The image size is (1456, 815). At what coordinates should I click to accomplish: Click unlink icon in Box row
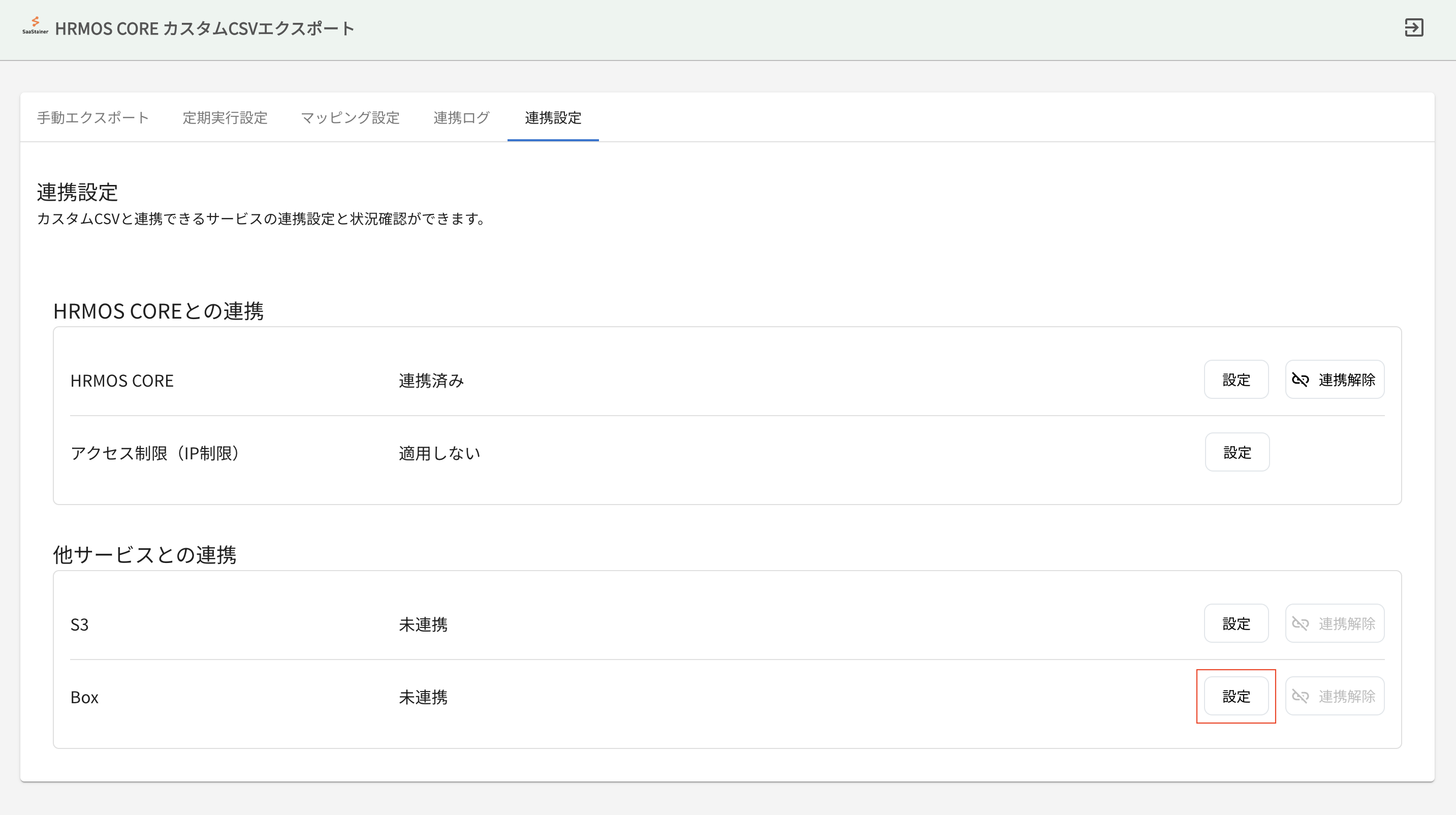click(x=1300, y=696)
